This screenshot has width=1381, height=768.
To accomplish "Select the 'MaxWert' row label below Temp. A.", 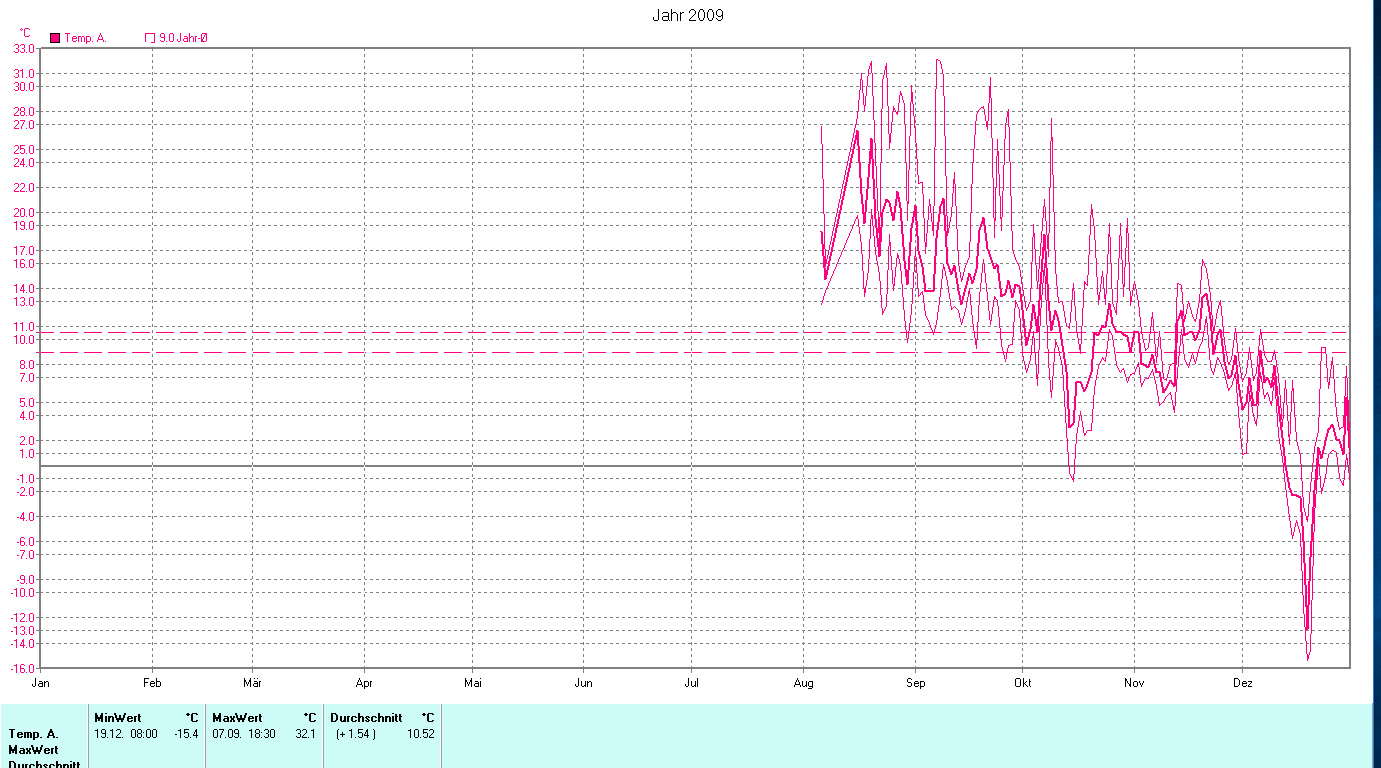I will pyautogui.click(x=33, y=749).
